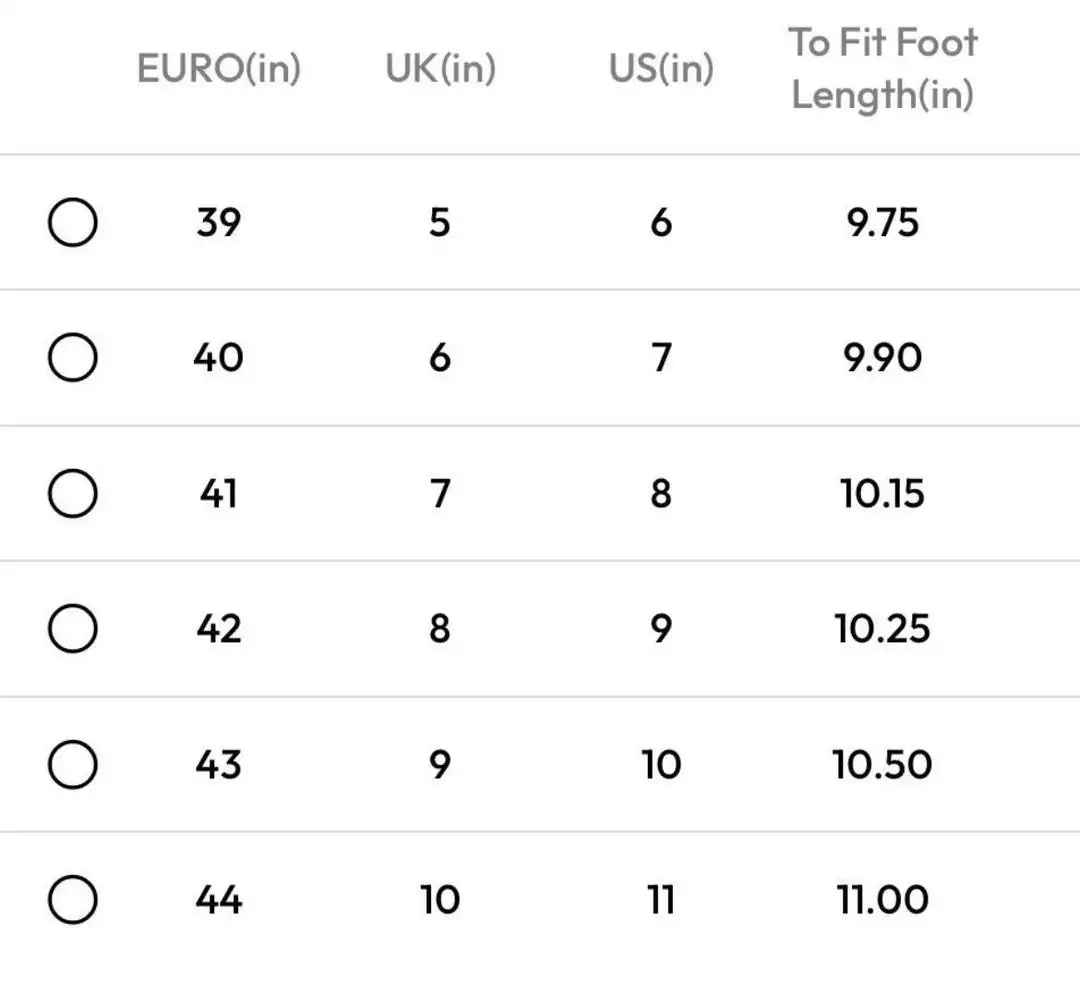Click the US(in) column header

(x=661, y=69)
